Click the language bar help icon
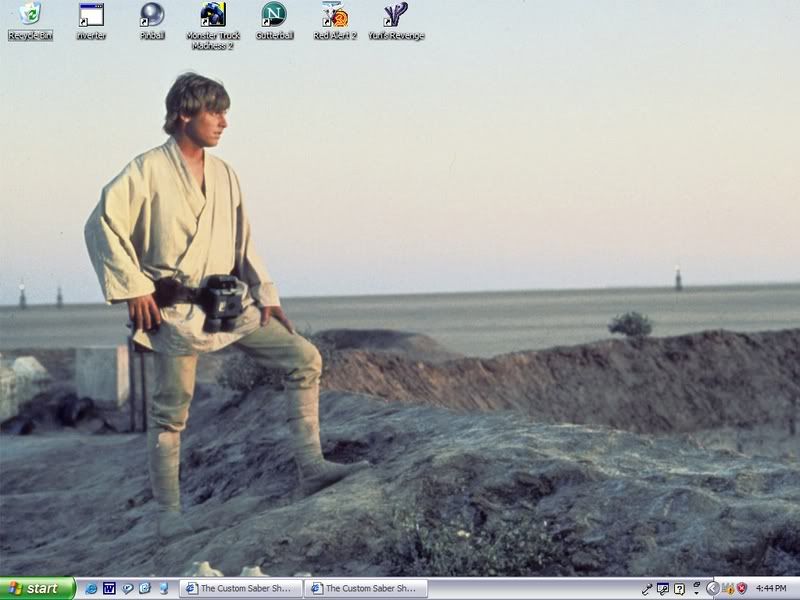This screenshot has width=800, height=600. coord(680,589)
